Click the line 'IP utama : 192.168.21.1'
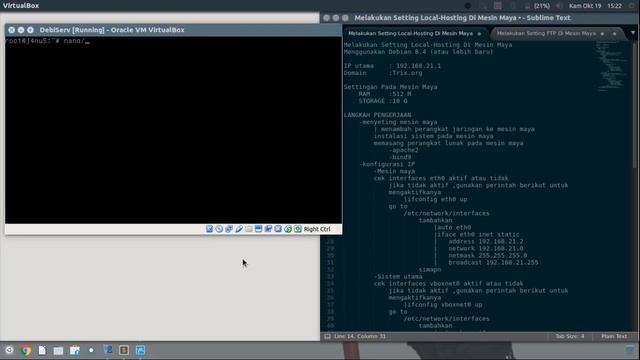Image resolution: width=640 pixels, height=360 pixels. click(392, 66)
